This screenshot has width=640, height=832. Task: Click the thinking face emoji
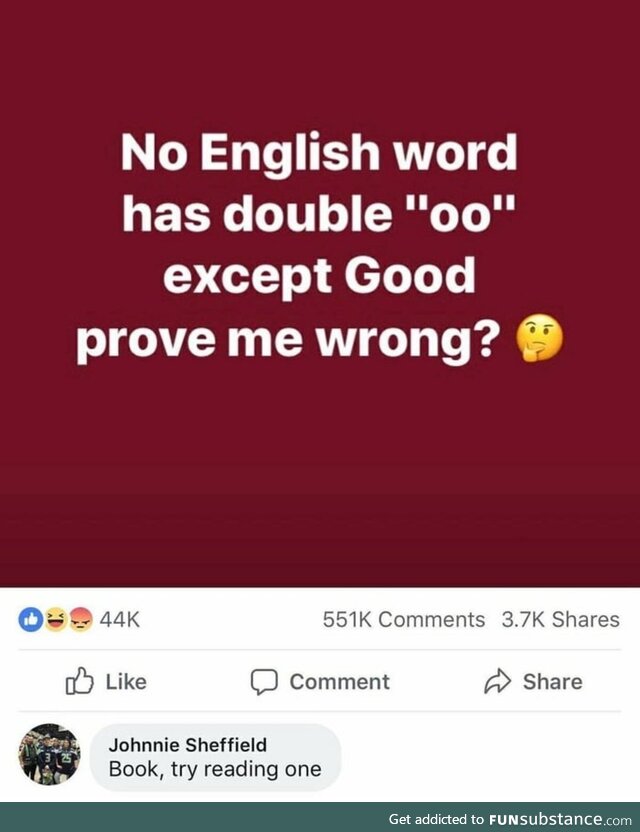coord(540,338)
